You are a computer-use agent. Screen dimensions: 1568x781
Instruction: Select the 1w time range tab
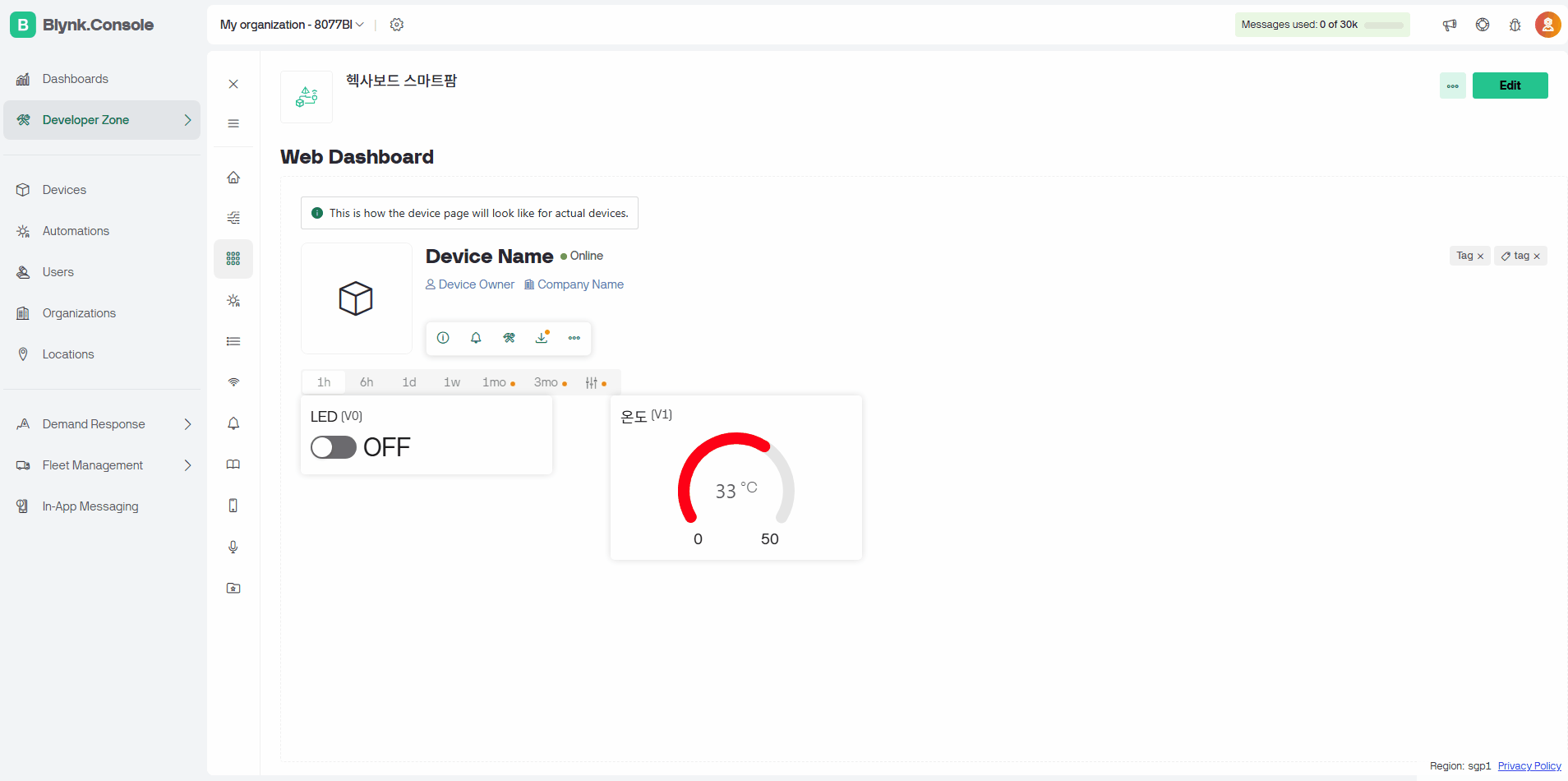pos(452,382)
